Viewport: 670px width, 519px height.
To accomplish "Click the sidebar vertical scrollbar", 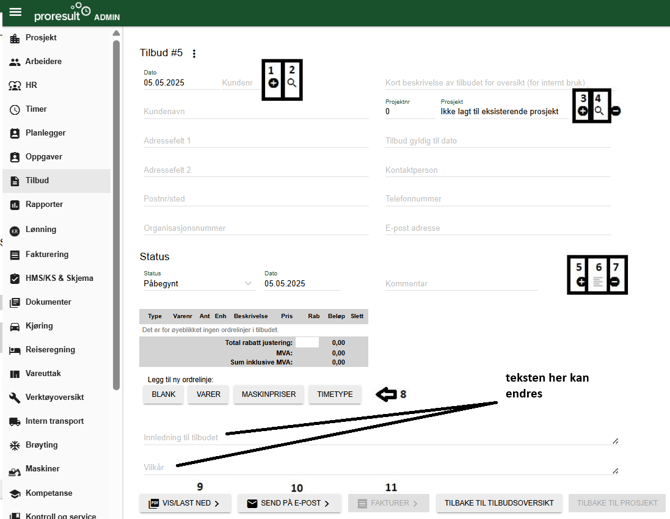I will [116, 200].
